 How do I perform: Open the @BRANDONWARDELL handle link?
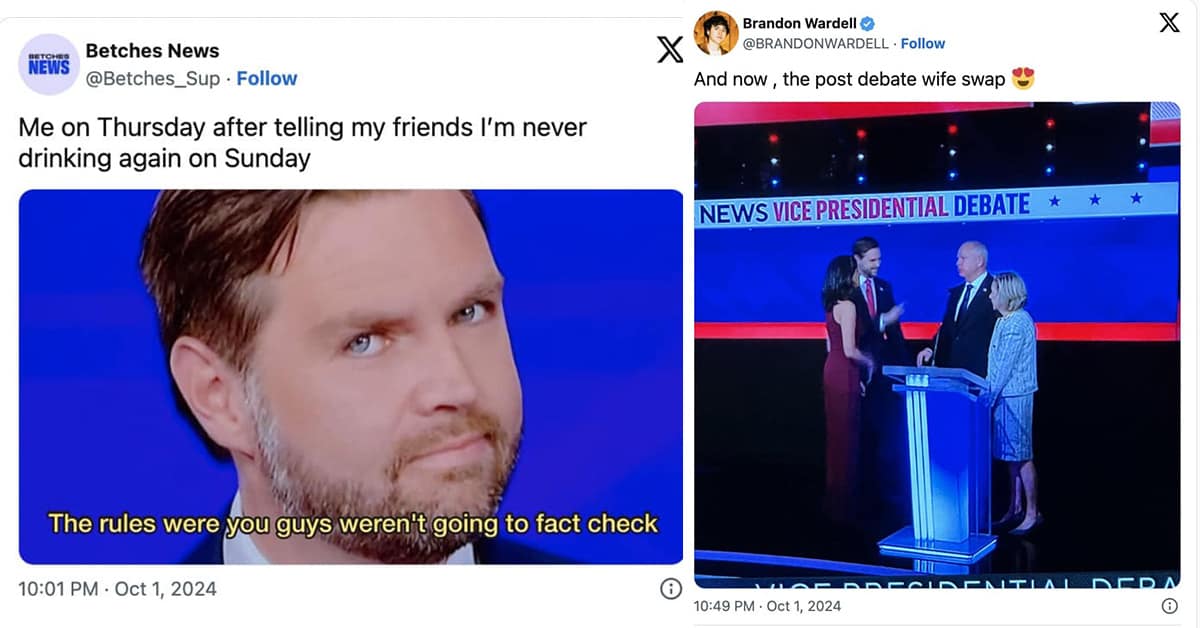point(817,43)
